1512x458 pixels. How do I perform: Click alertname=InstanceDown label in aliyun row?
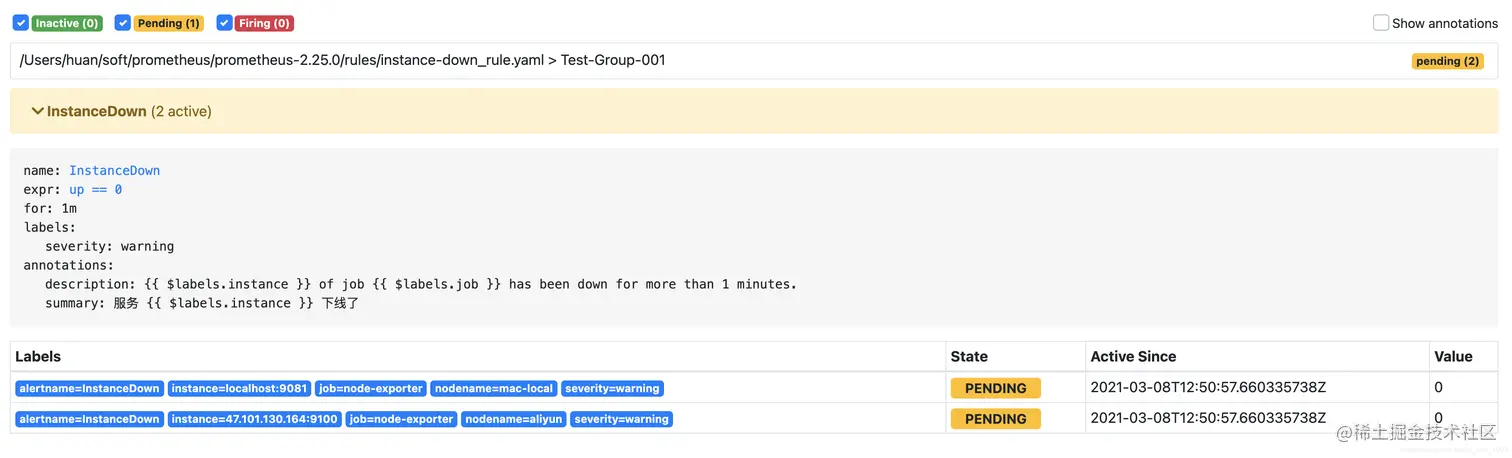point(89,419)
